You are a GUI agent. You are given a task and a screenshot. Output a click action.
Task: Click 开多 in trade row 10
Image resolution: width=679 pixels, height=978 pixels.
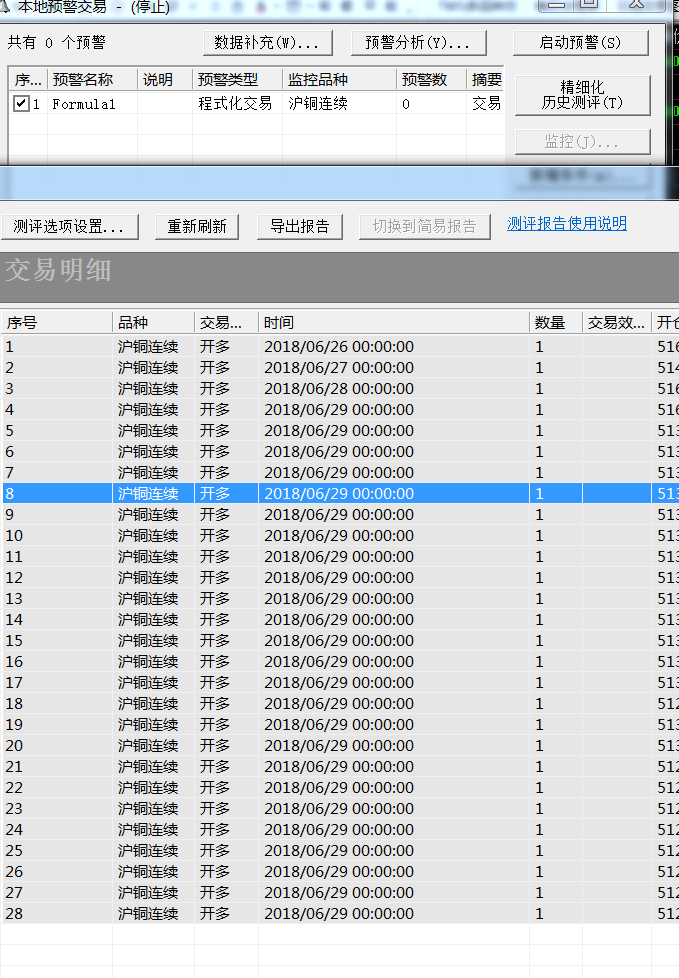click(x=215, y=536)
